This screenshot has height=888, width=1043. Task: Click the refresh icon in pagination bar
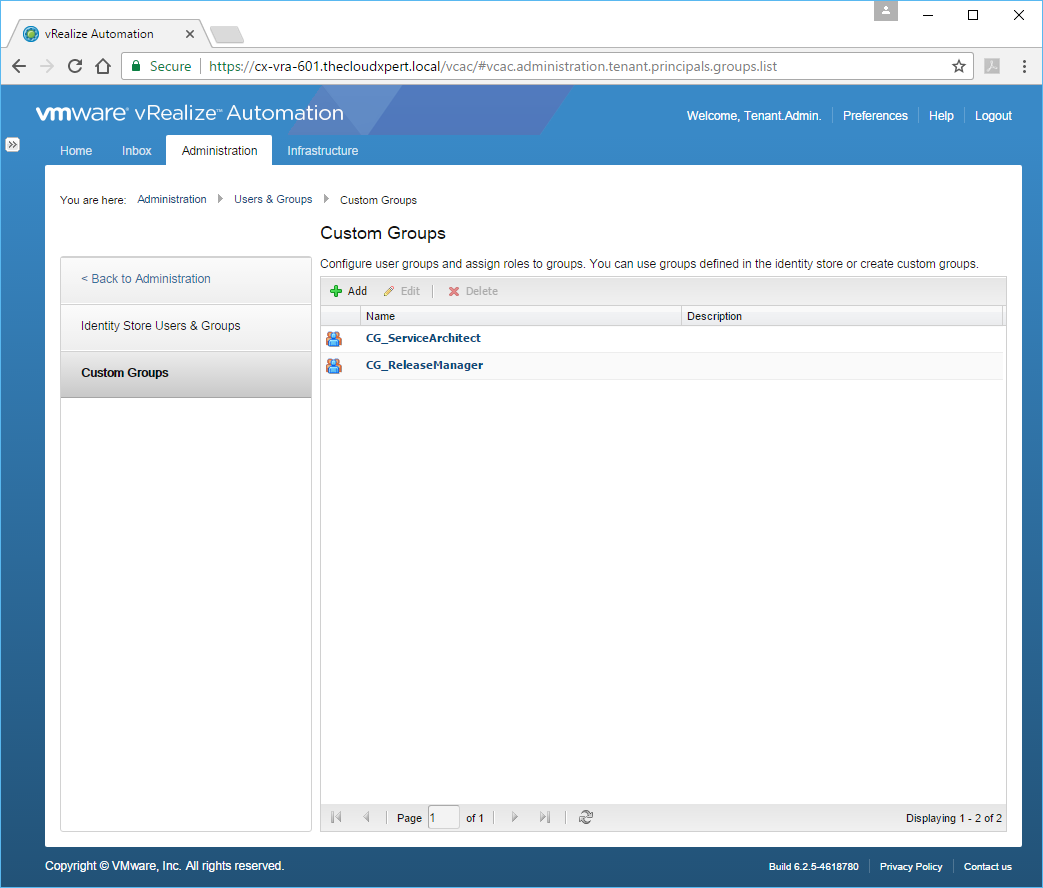pos(586,817)
